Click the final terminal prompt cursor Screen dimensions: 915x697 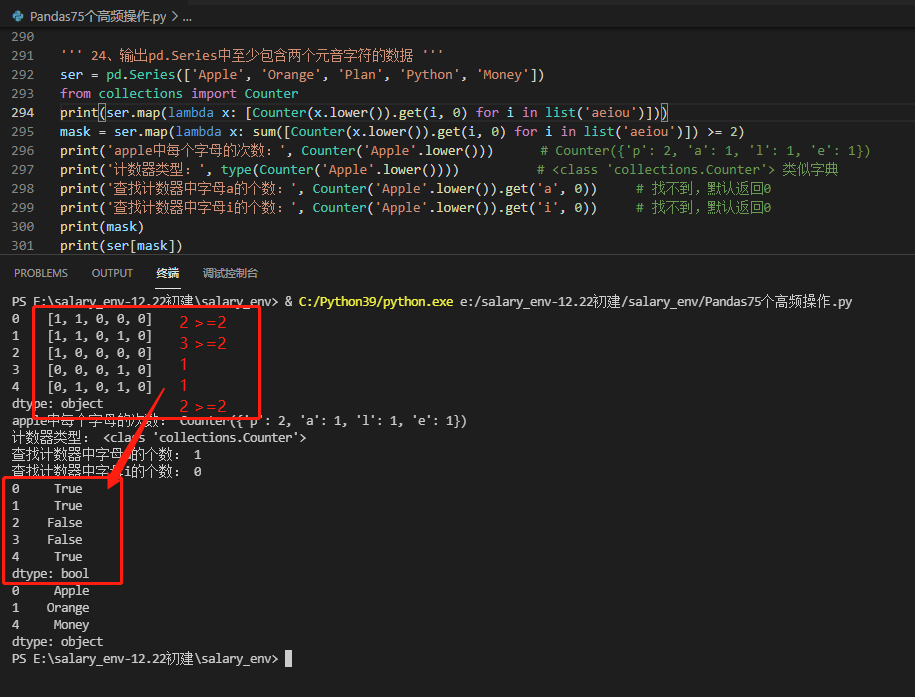(288, 658)
